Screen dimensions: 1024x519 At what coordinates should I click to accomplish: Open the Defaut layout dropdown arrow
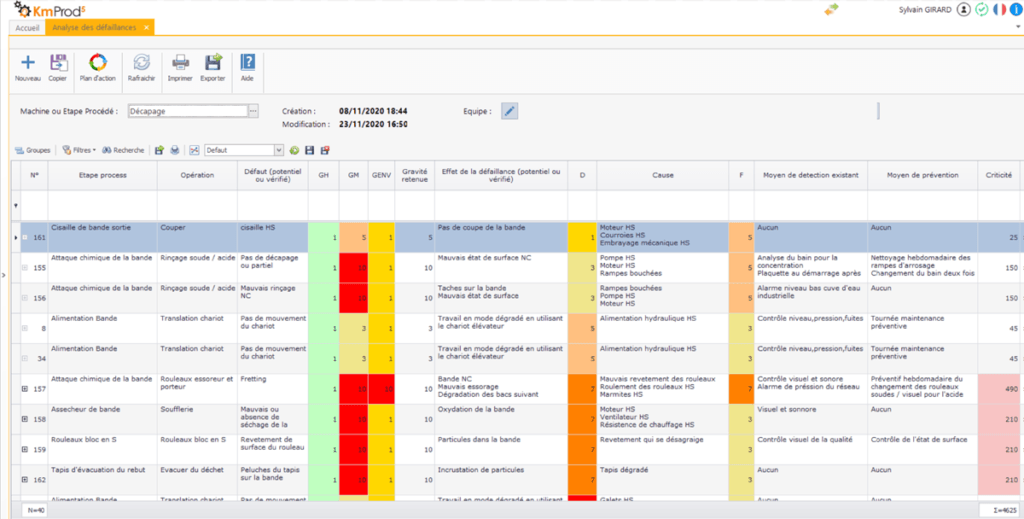coord(279,150)
